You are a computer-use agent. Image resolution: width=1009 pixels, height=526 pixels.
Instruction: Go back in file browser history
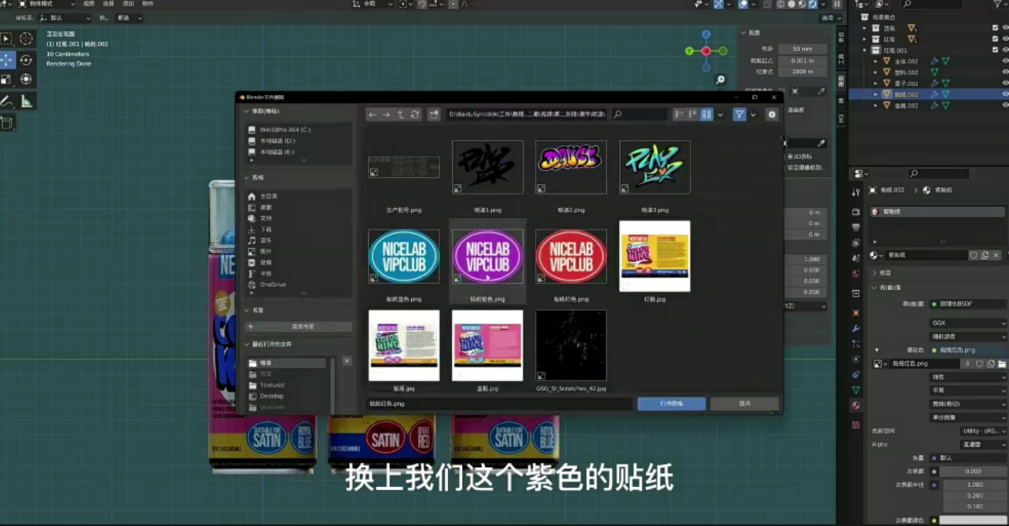pyautogui.click(x=372, y=115)
